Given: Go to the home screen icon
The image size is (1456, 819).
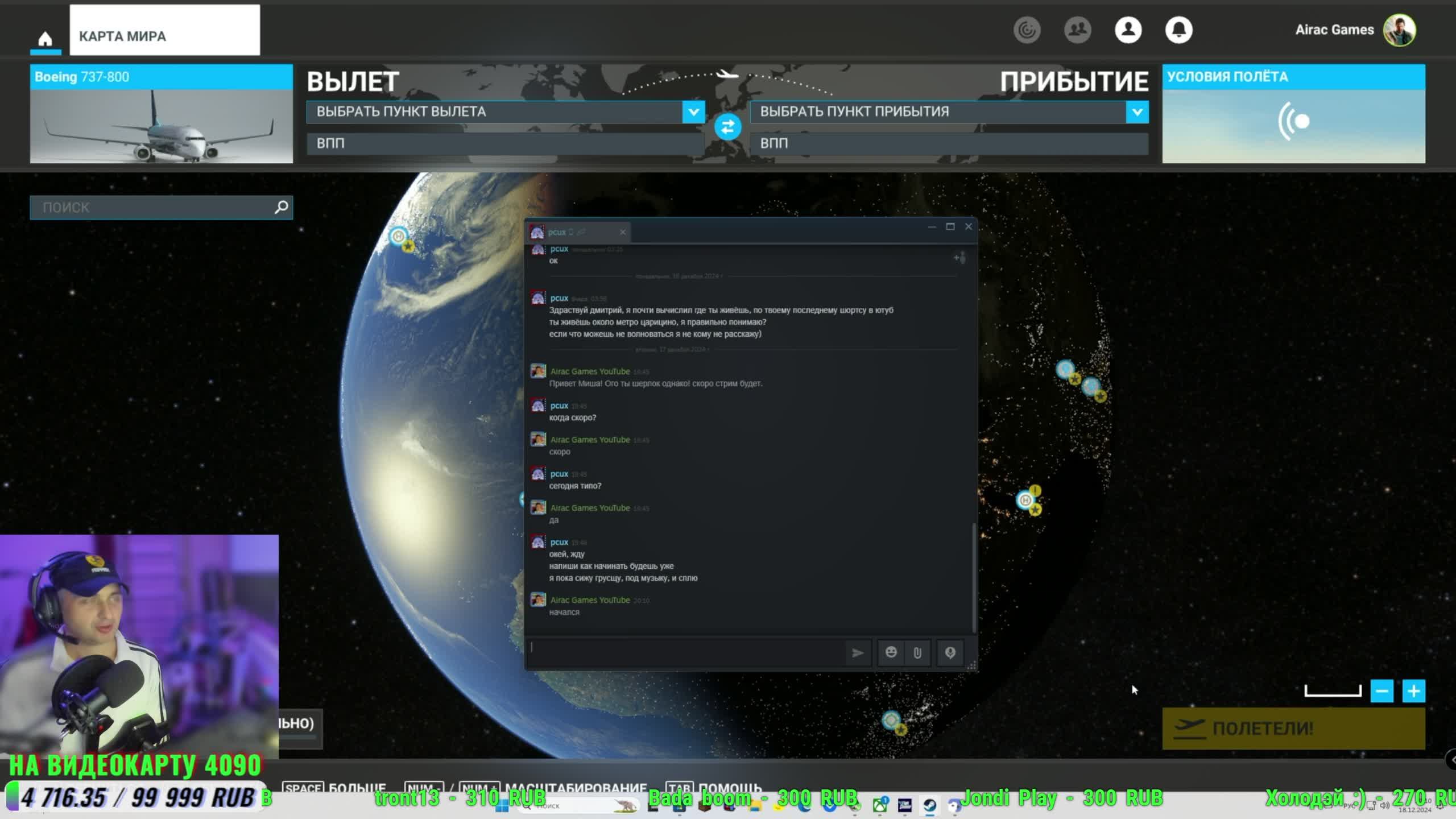Looking at the screenshot, I should coord(45,39).
